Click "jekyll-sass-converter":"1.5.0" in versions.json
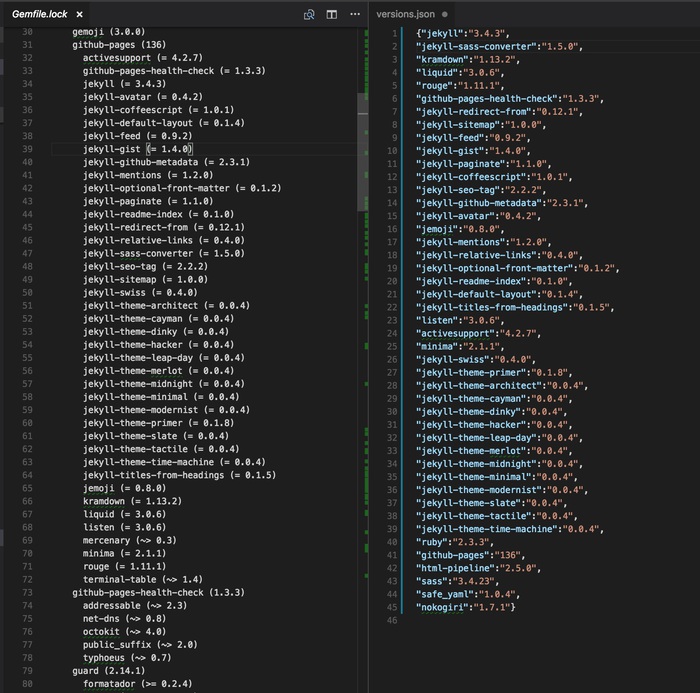 (499, 46)
